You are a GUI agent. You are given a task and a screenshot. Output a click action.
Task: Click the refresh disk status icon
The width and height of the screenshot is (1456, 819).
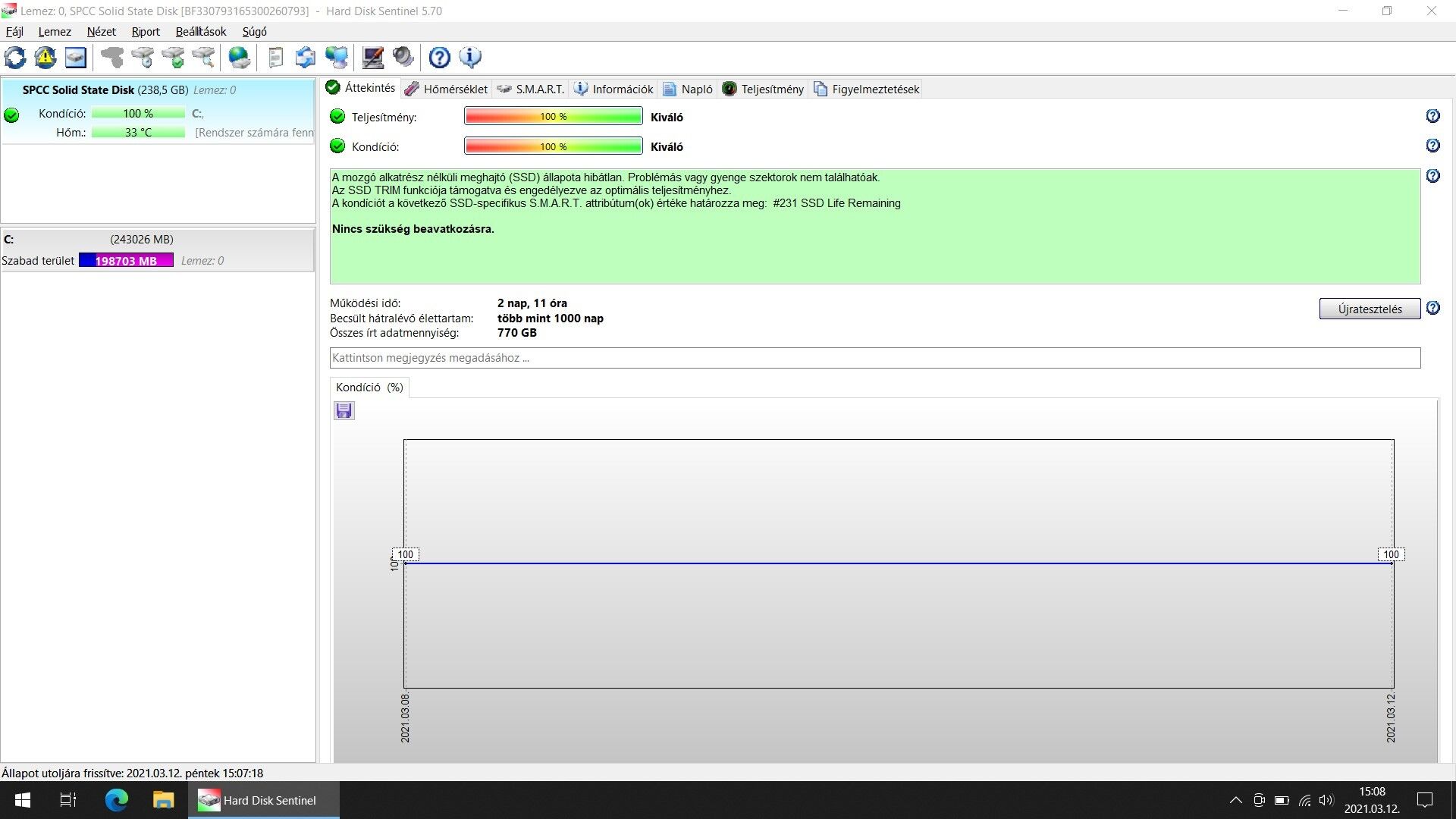pos(15,58)
